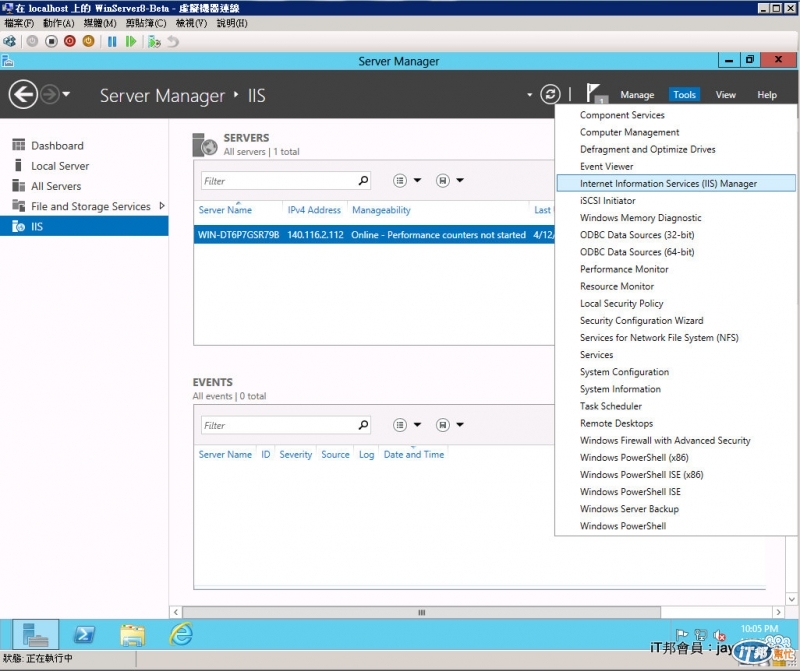Viewport: 800px width, 671px height.
Task: Click the Action Center flag in tray
Action: click(x=682, y=635)
